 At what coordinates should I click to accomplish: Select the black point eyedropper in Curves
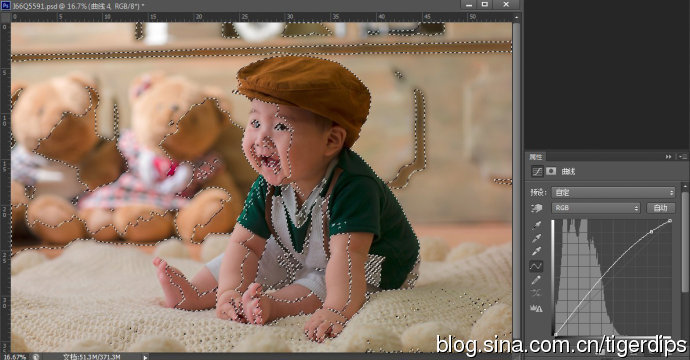click(536, 225)
